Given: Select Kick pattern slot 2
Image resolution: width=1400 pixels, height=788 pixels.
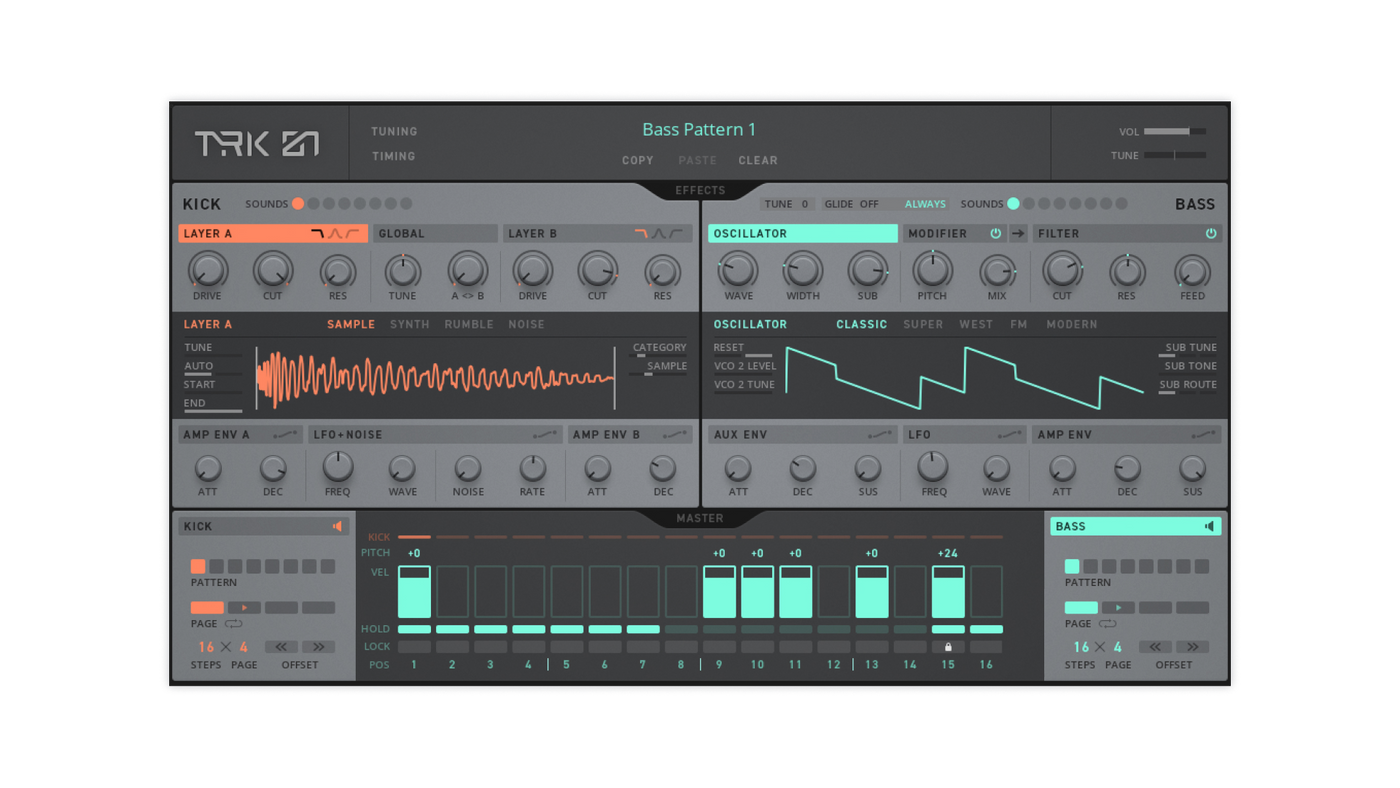Looking at the screenshot, I should click(217, 566).
